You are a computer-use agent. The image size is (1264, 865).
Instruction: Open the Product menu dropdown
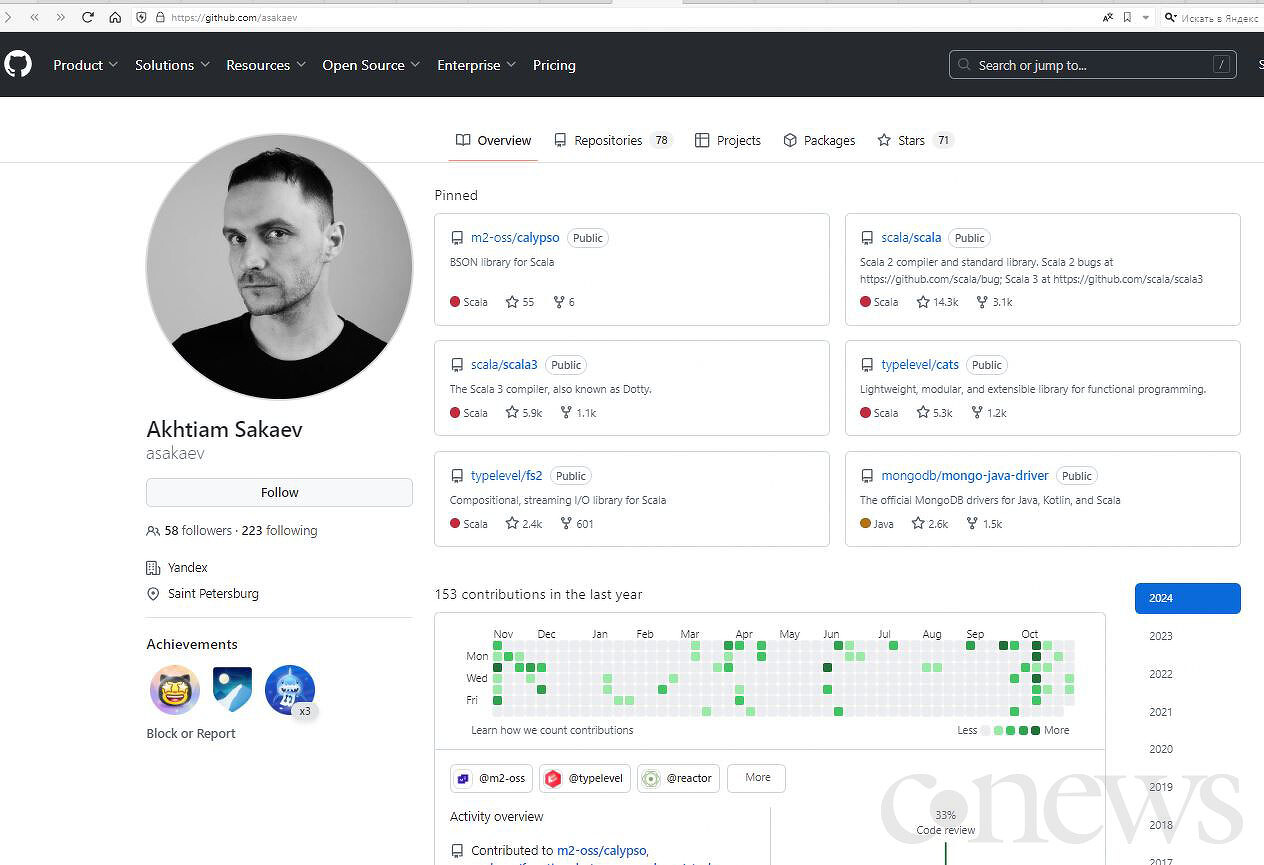click(86, 65)
